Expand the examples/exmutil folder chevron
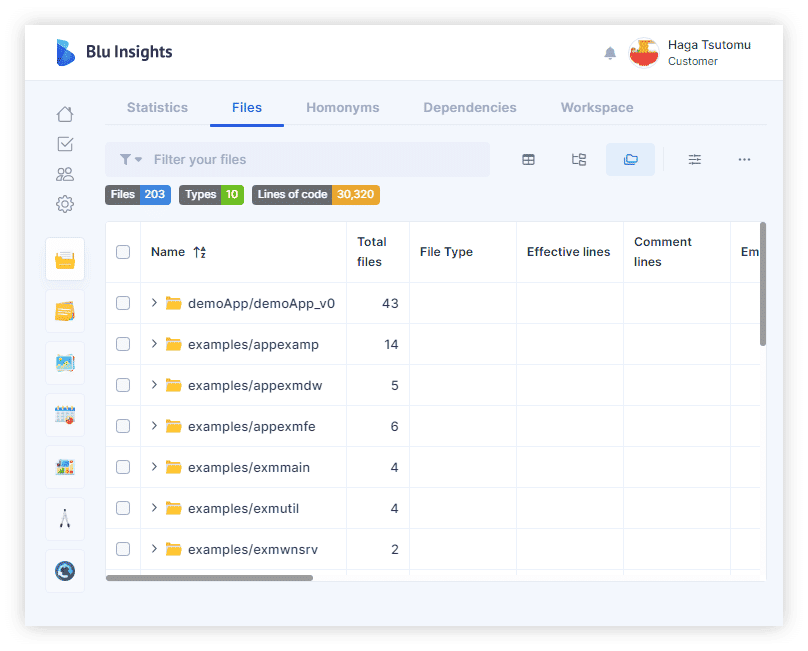The width and height of the screenshot is (808, 651). click(x=154, y=508)
